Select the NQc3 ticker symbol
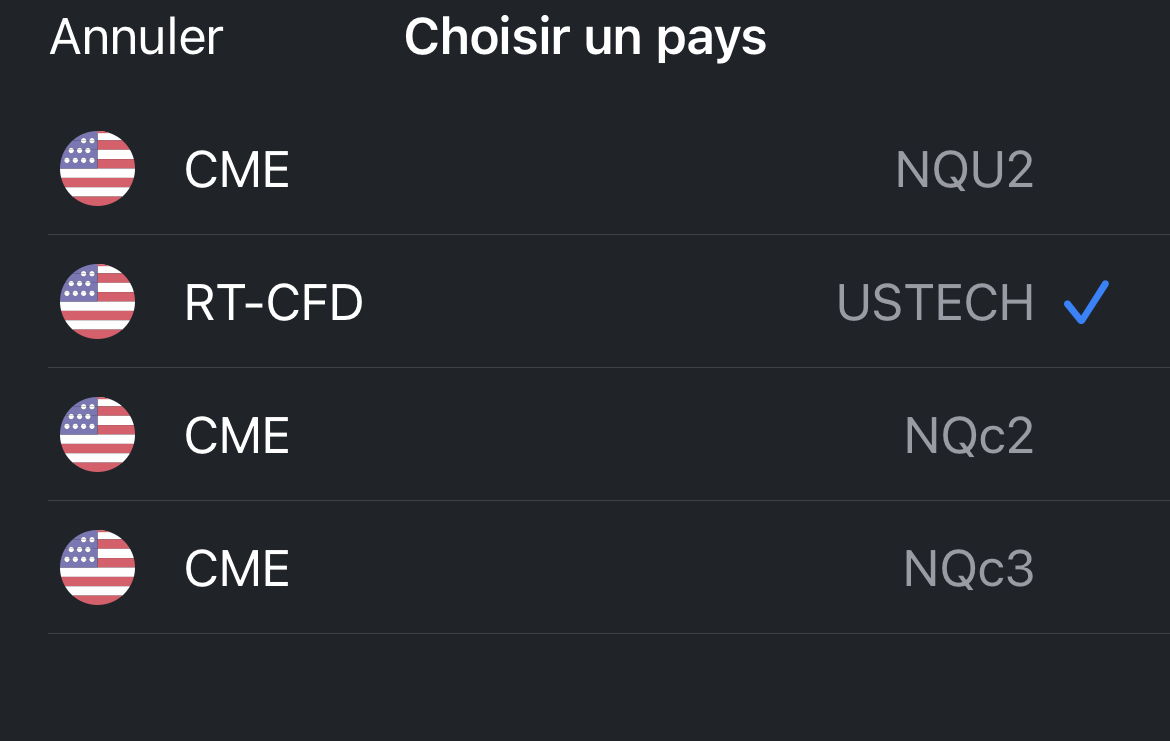 (x=968, y=569)
